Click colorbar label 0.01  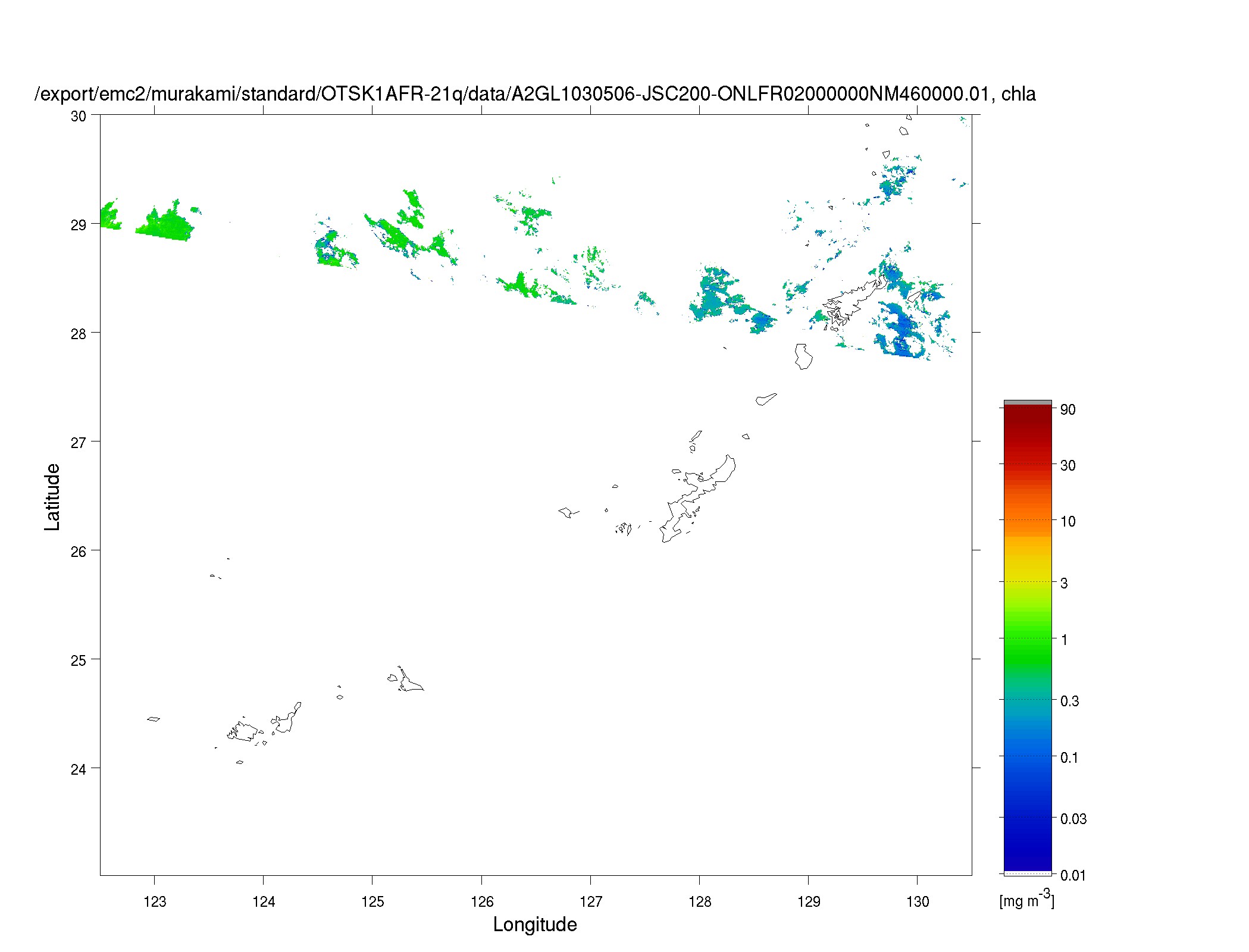coord(1073,875)
